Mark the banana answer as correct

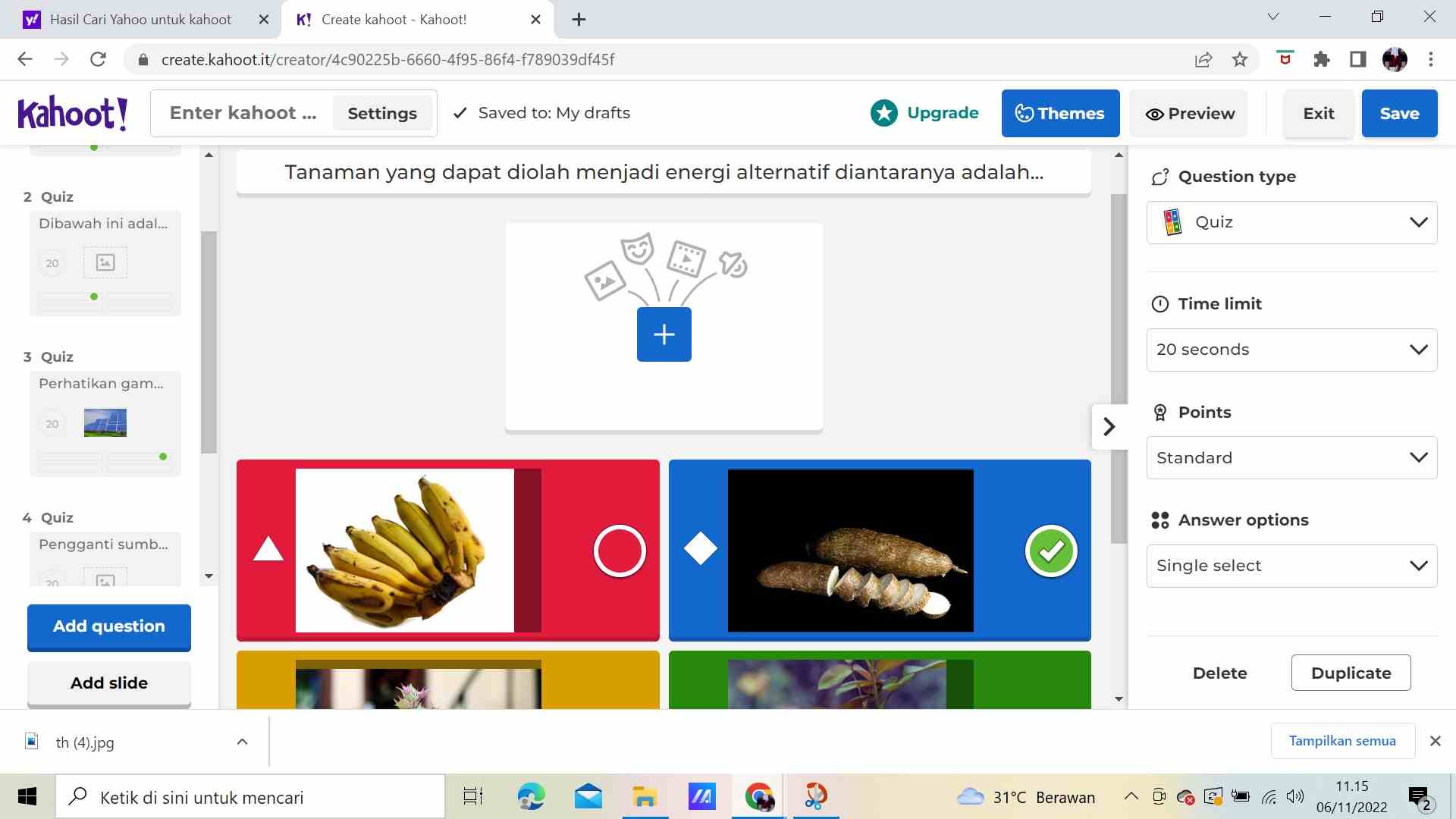point(620,551)
